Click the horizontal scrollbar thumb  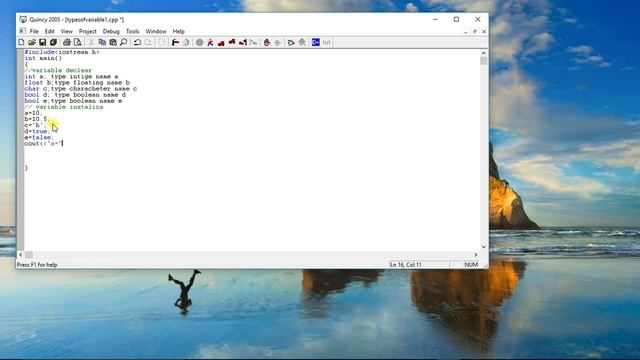point(29,255)
